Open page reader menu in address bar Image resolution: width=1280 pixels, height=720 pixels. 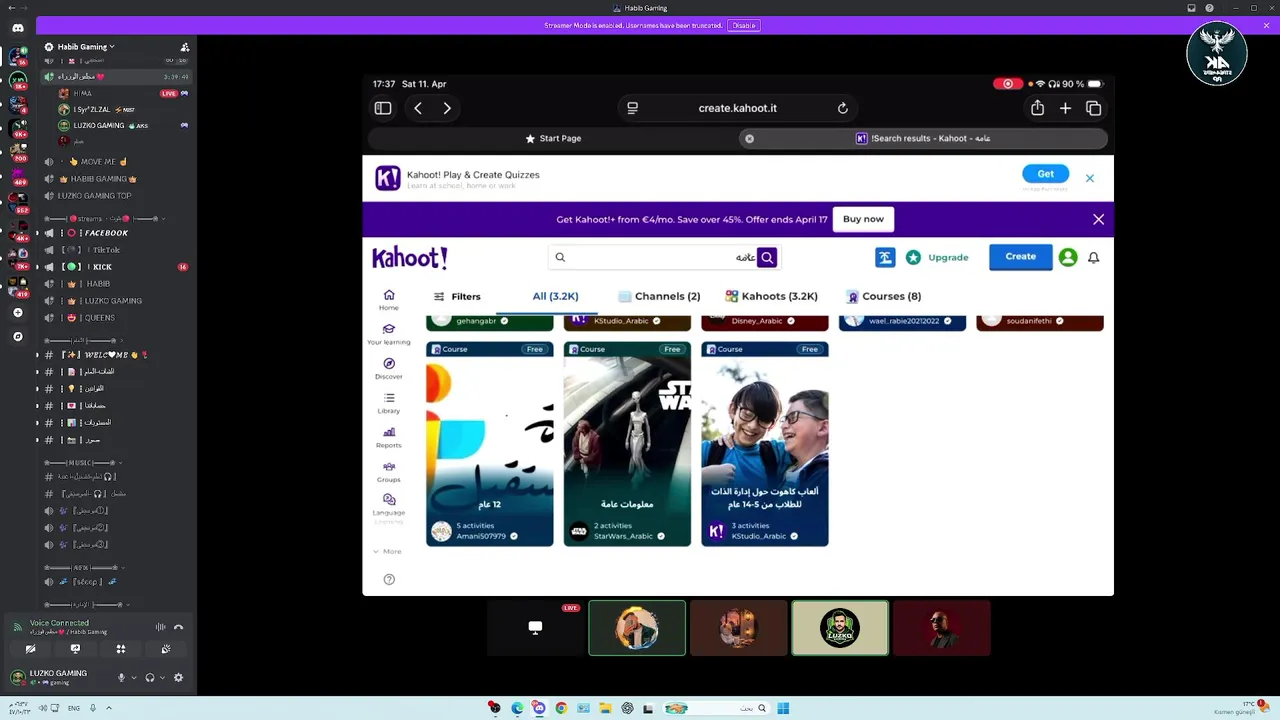point(632,108)
